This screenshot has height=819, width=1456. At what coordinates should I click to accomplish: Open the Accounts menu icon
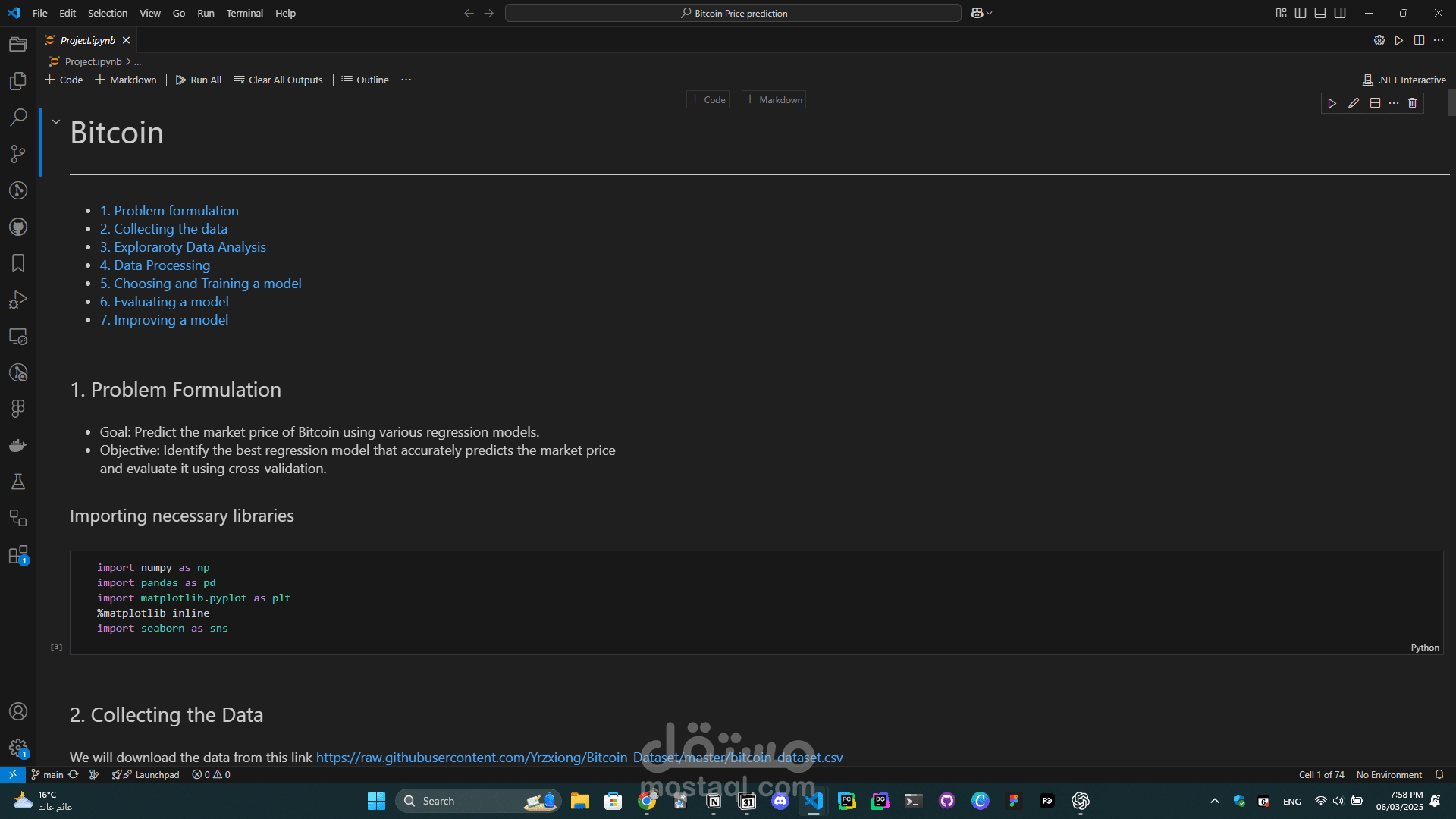coord(18,711)
